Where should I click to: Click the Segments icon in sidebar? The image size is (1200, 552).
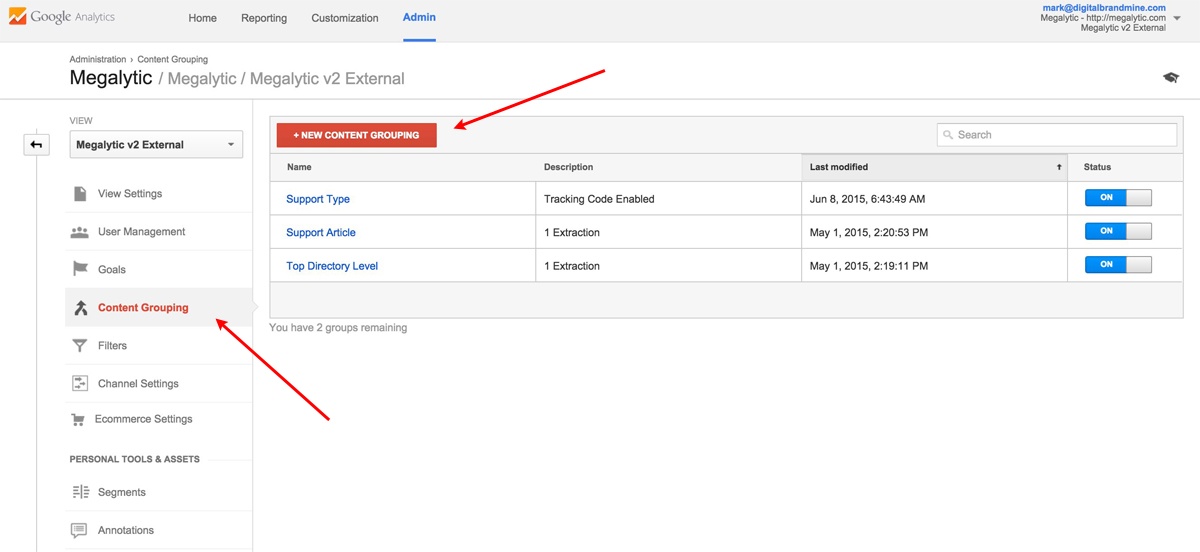coord(80,492)
